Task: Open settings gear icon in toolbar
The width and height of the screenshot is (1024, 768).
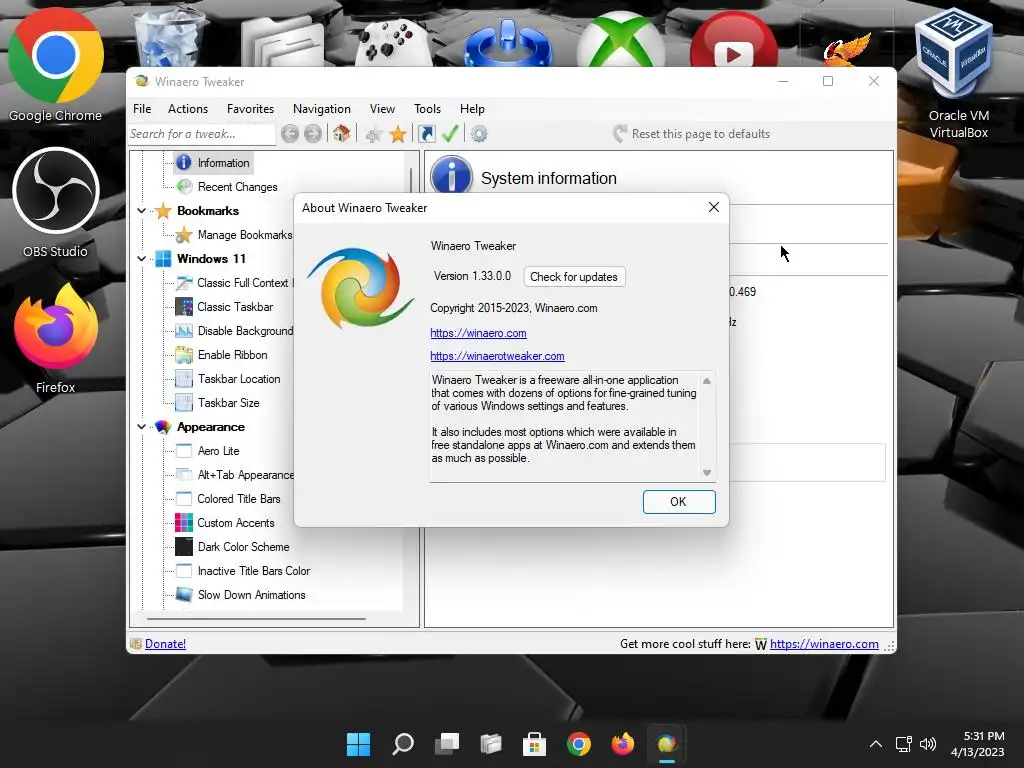Action: coord(479,134)
